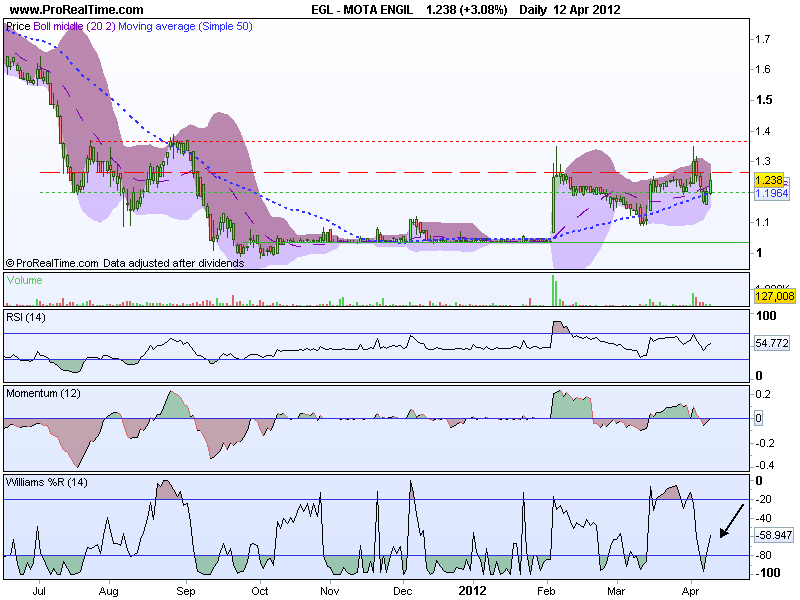Click the 'Price' legend label
The image size is (800, 600).
(x=18, y=26)
